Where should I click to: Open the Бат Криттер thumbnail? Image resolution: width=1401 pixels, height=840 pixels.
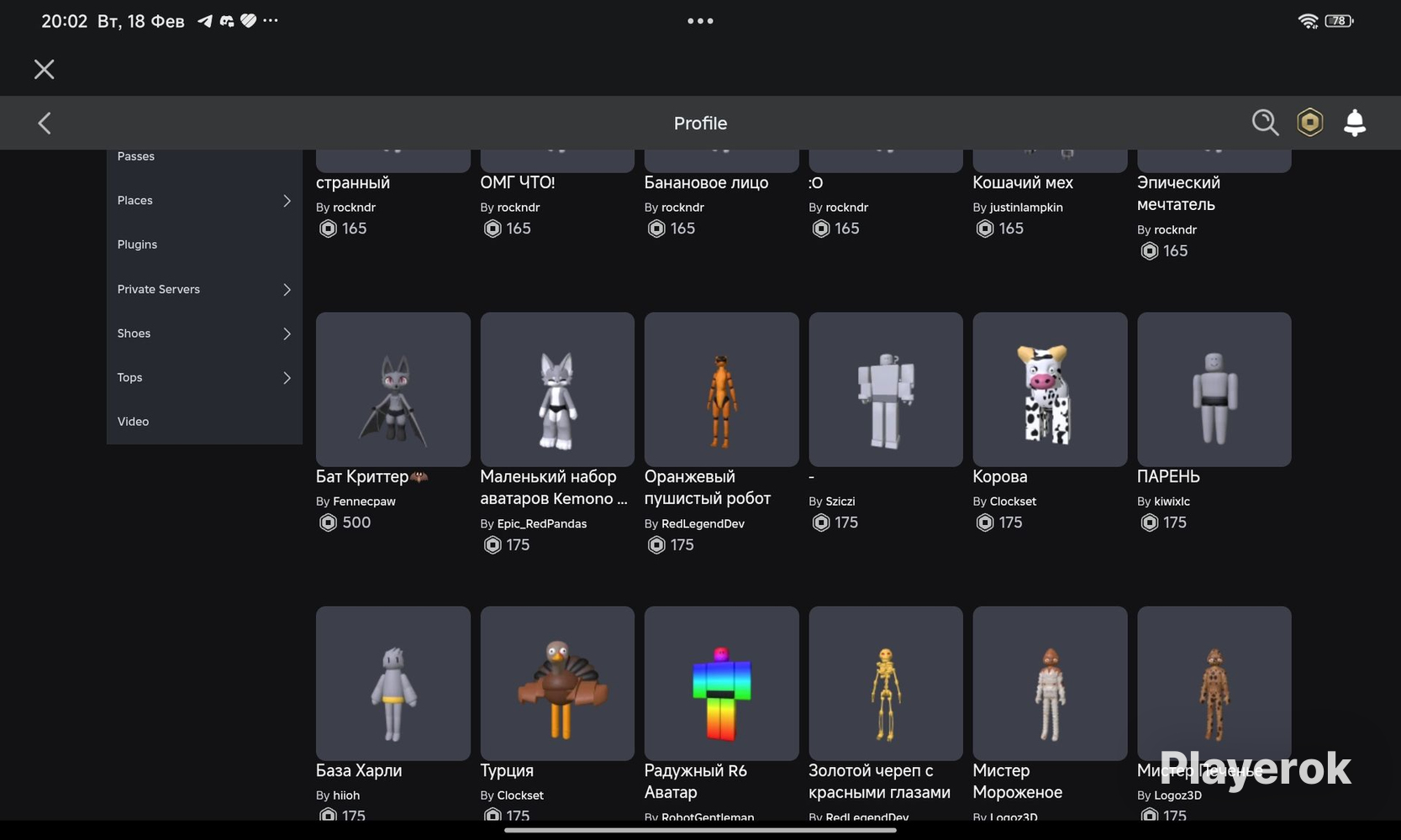(x=393, y=390)
